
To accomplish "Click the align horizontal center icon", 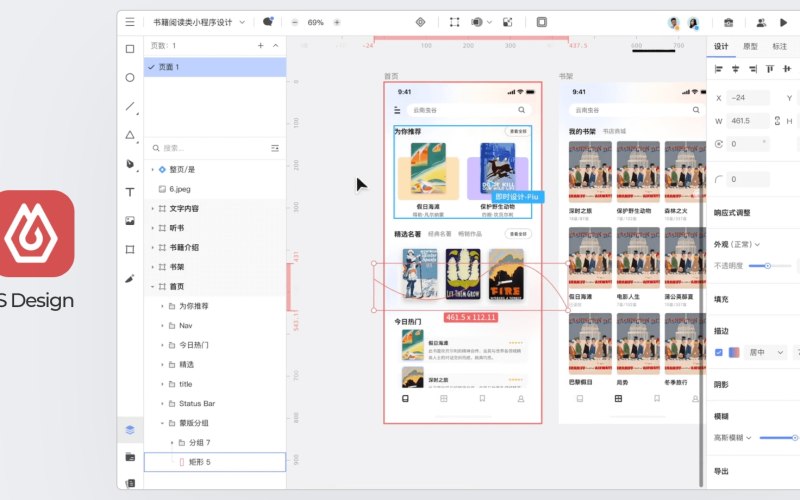I will (735, 69).
